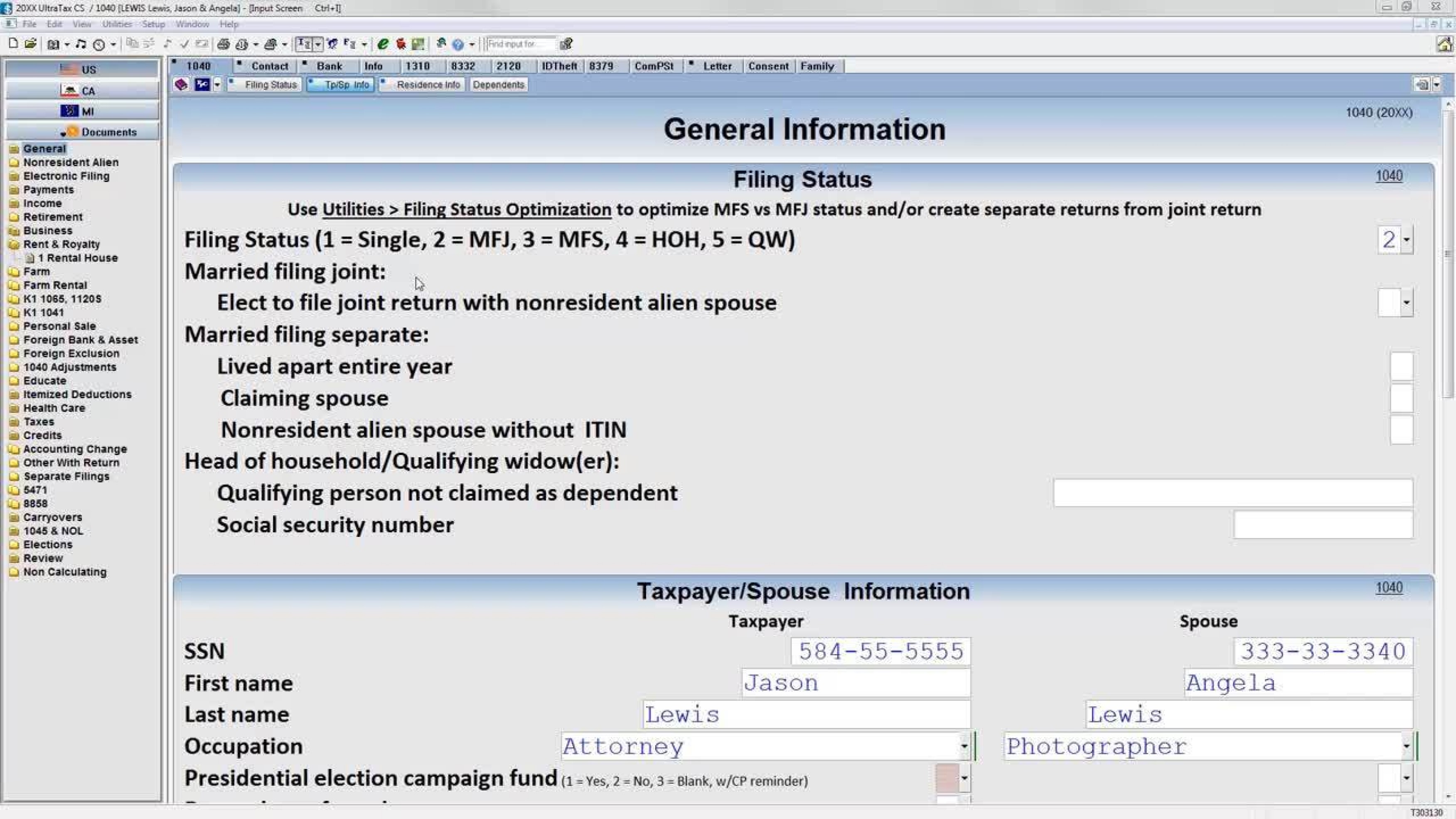Click the clock timer toolbar icon

click(99, 44)
